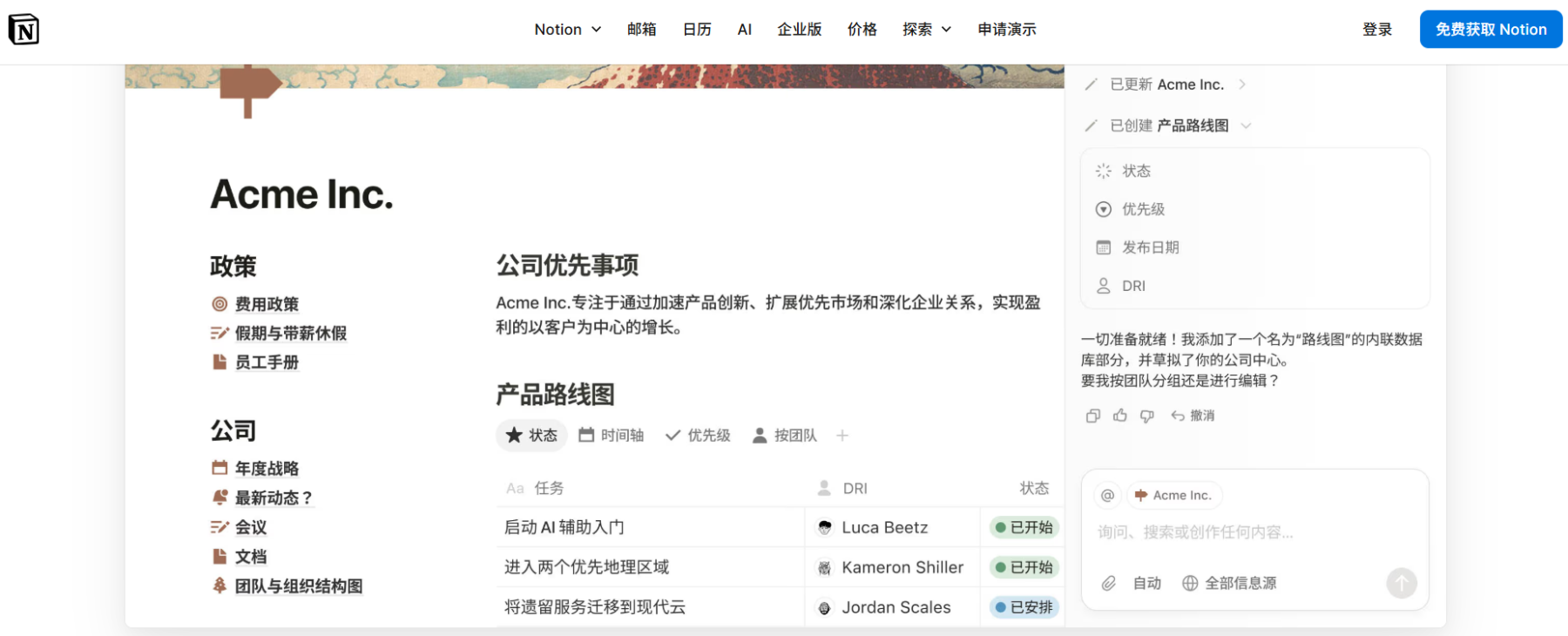Click 已安排 status badge
This screenshot has height=636, width=1568.
(x=1024, y=607)
